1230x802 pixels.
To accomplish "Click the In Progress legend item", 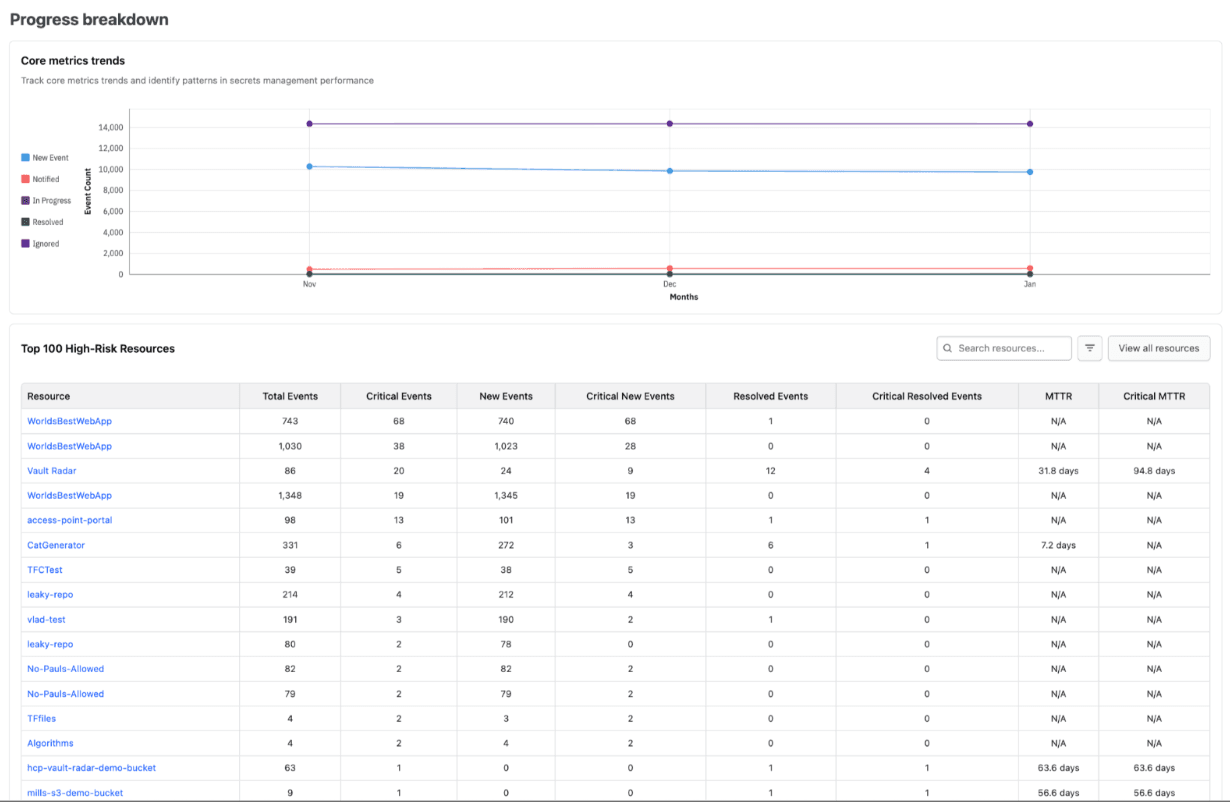I will point(24,200).
